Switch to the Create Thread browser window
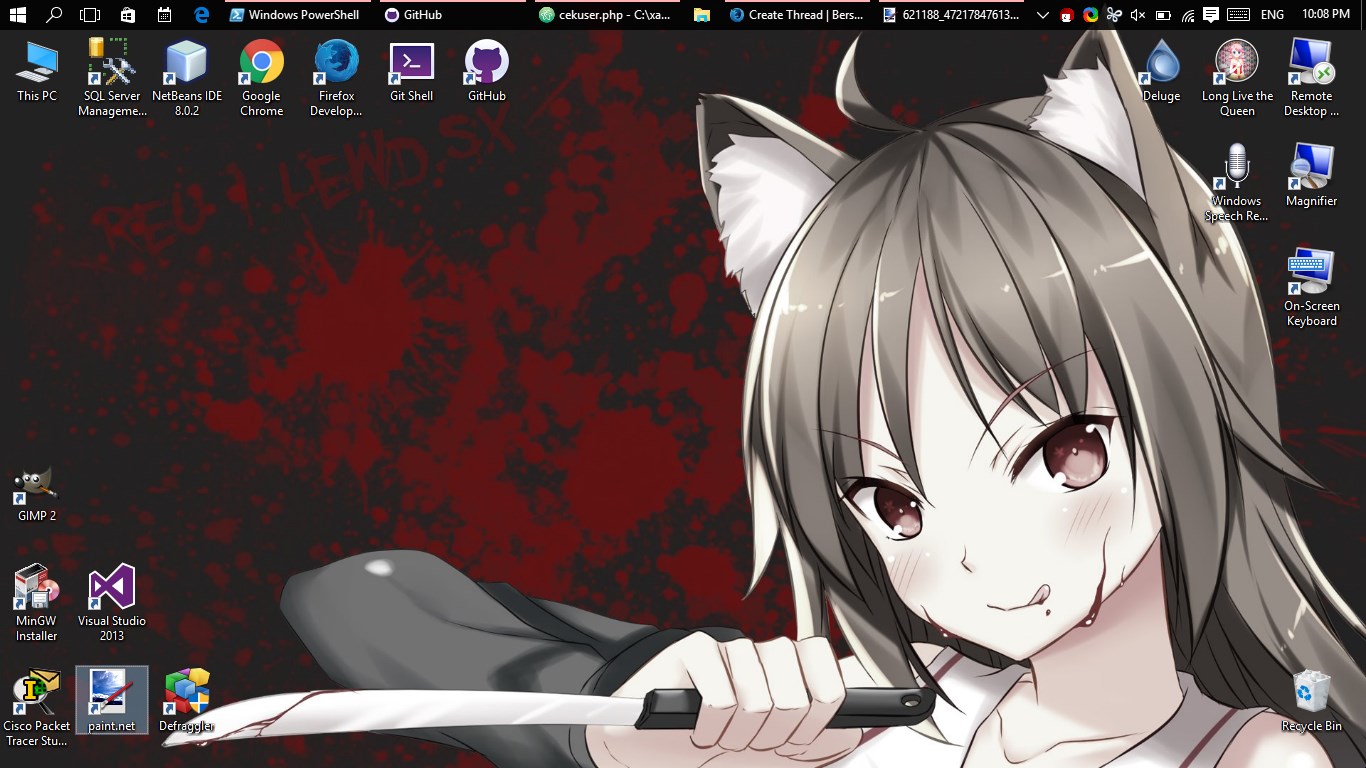This screenshot has width=1366, height=768. [x=797, y=15]
